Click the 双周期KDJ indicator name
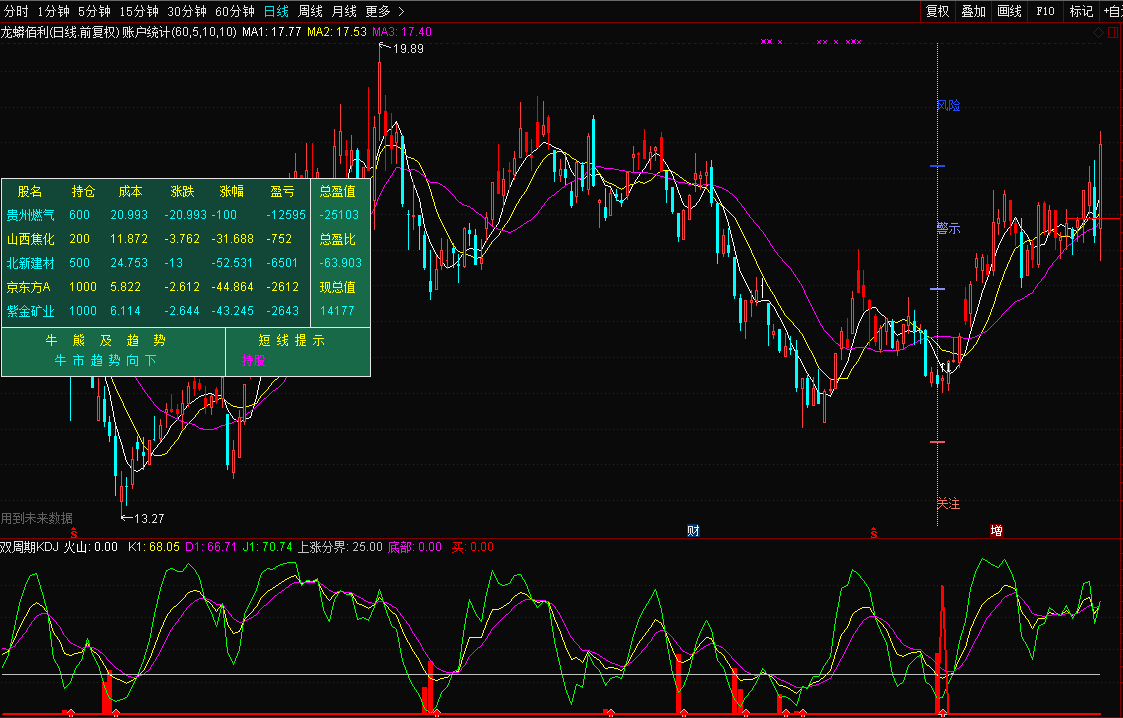The image size is (1123, 718). [x=31, y=547]
